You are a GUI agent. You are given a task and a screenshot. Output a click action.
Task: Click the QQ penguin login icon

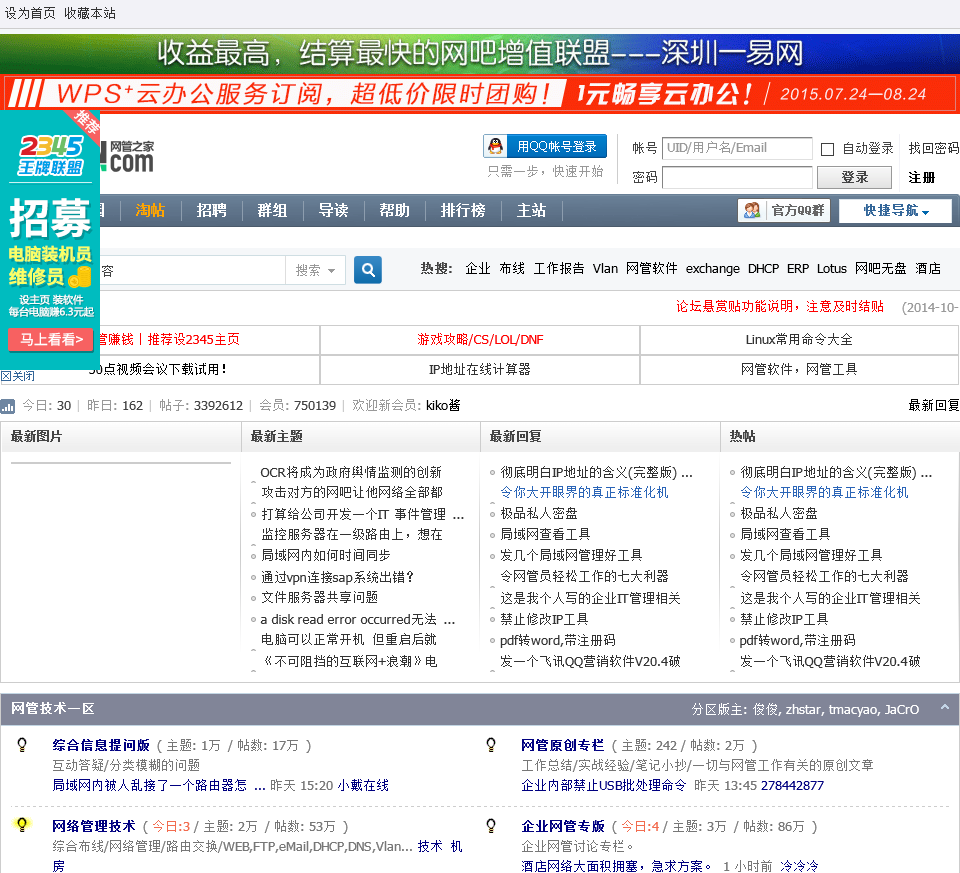pos(495,146)
